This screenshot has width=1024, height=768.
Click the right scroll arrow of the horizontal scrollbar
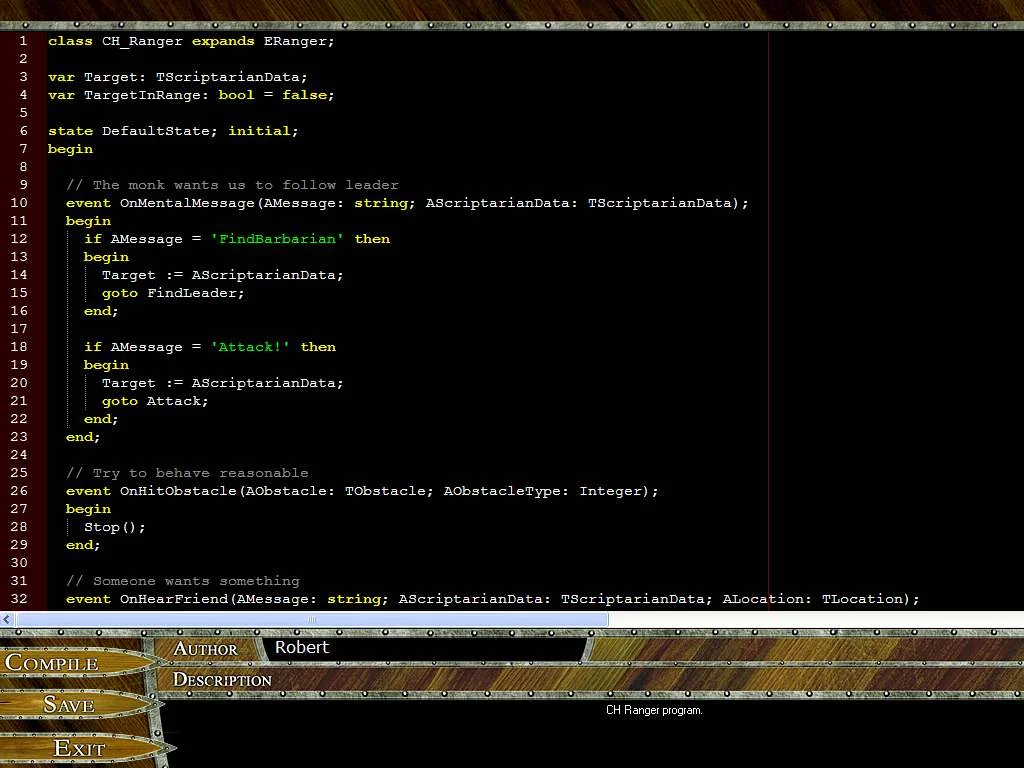(1017, 619)
